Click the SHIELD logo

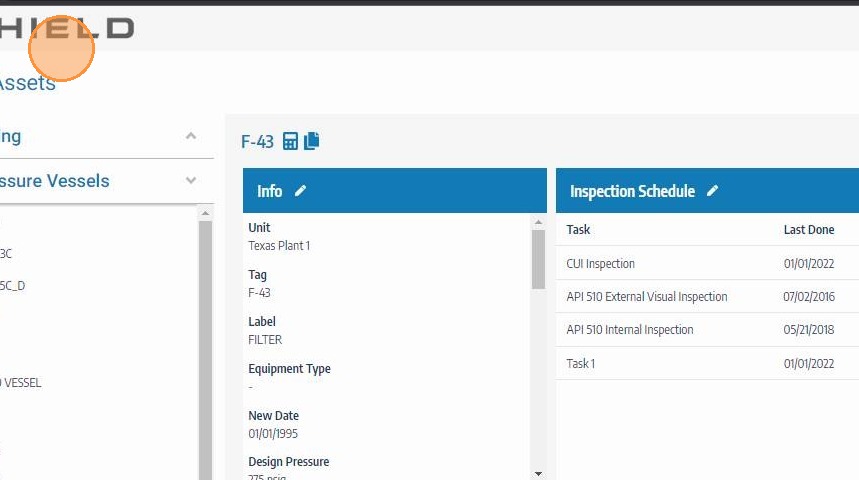pos(67,28)
